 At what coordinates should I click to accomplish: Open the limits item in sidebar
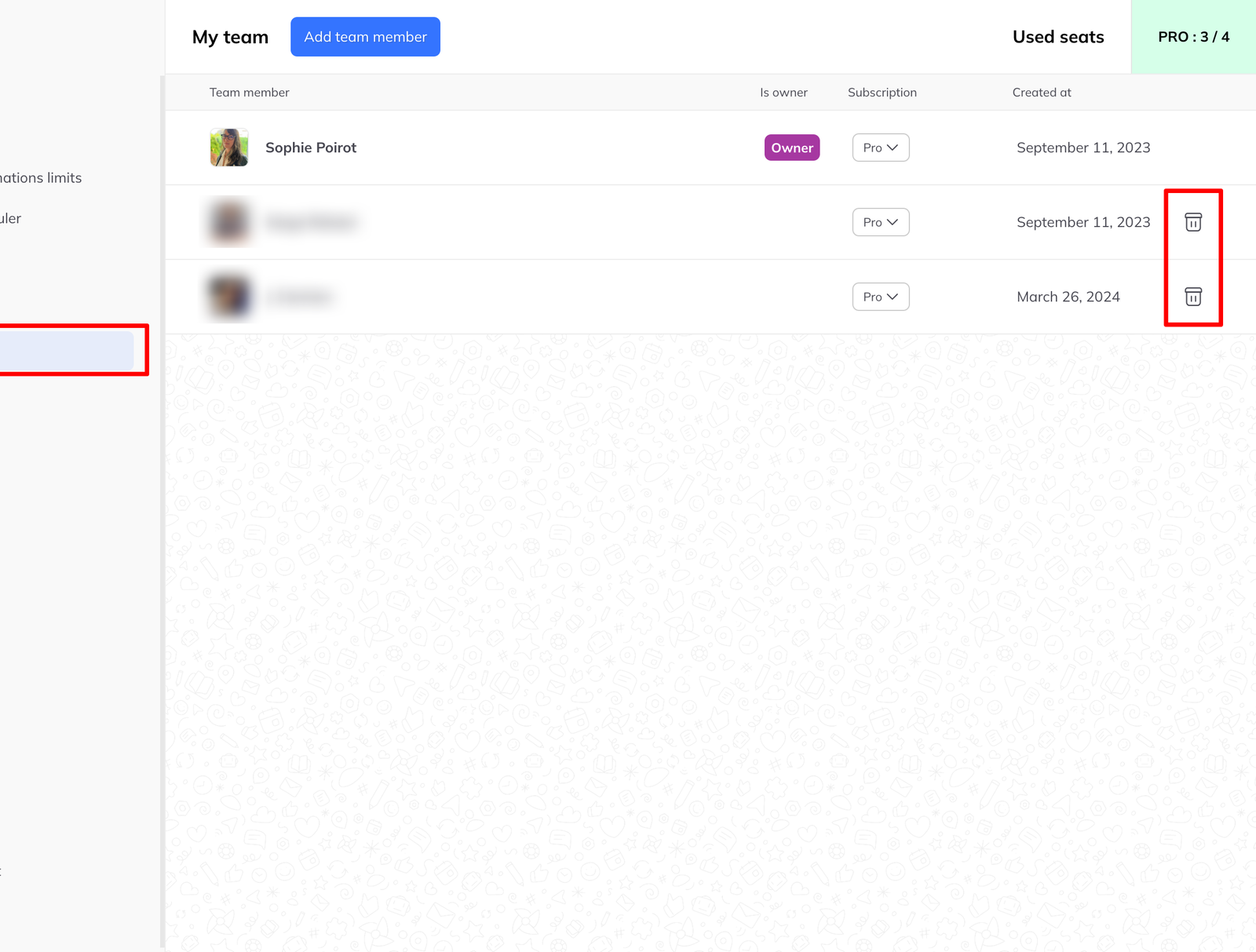tap(41, 178)
